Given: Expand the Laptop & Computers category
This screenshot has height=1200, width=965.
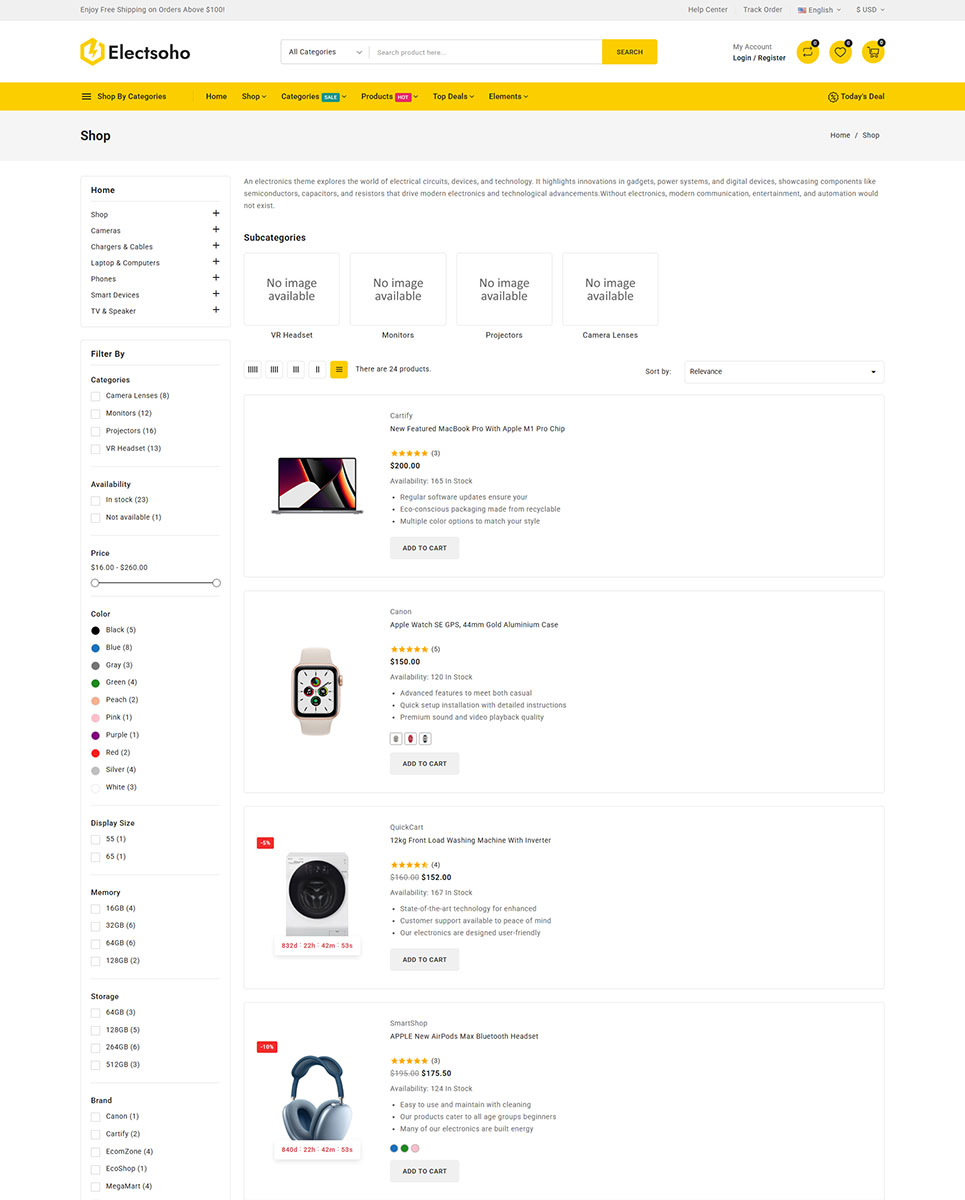Looking at the screenshot, I should pos(216,262).
